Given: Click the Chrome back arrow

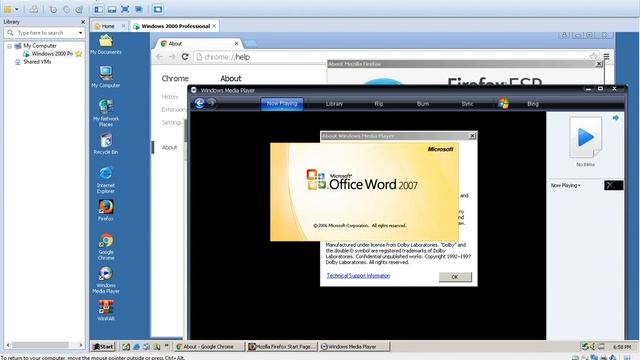Looking at the screenshot, I should [159, 57].
